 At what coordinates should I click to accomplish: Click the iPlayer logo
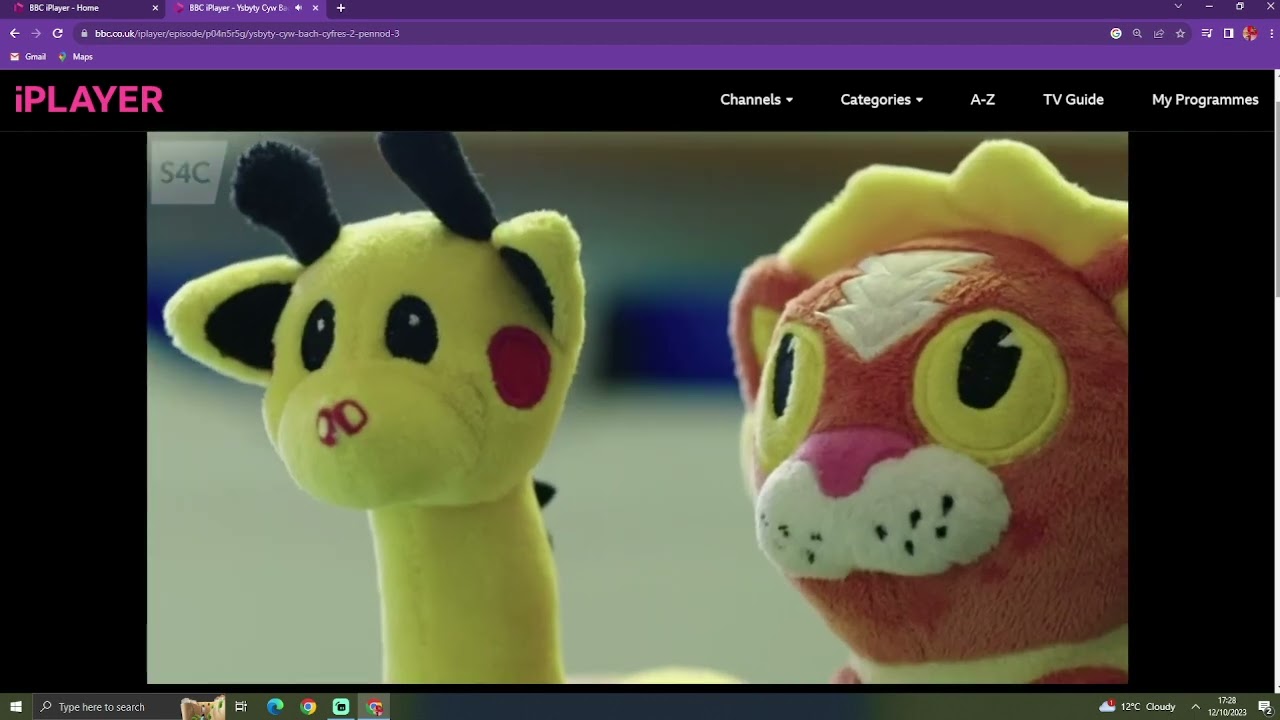click(89, 99)
